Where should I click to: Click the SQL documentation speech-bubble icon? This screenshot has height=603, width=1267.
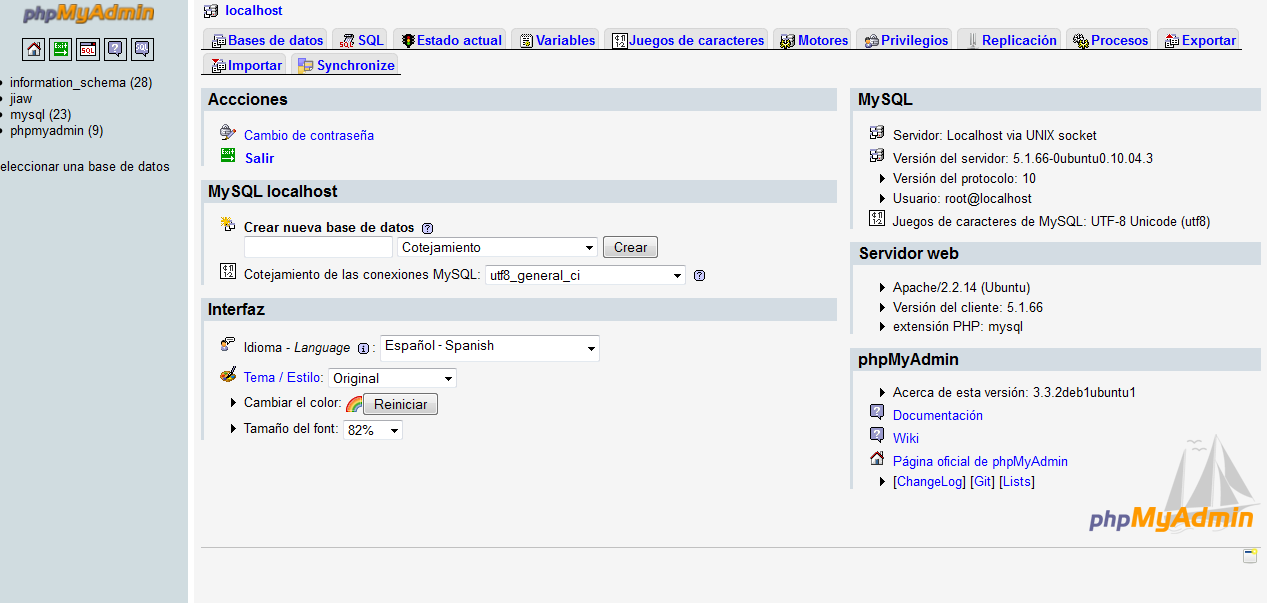(x=142, y=49)
